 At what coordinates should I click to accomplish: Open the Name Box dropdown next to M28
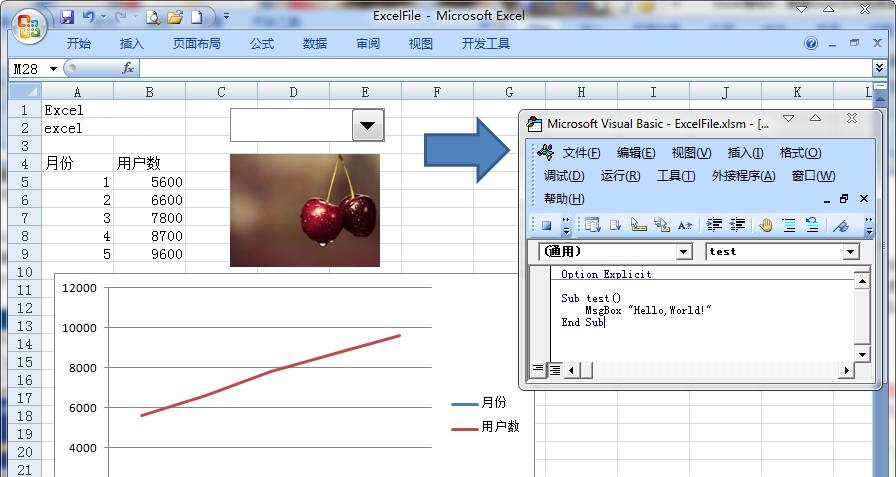(x=53, y=69)
